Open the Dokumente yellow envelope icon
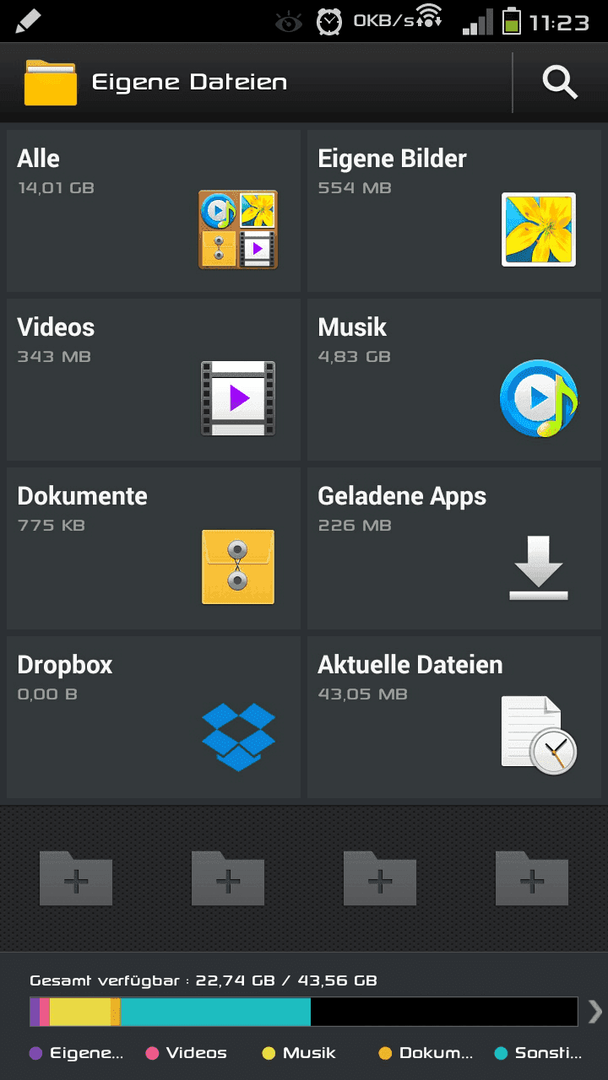Viewport: 608px width, 1080px height. click(x=238, y=567)
